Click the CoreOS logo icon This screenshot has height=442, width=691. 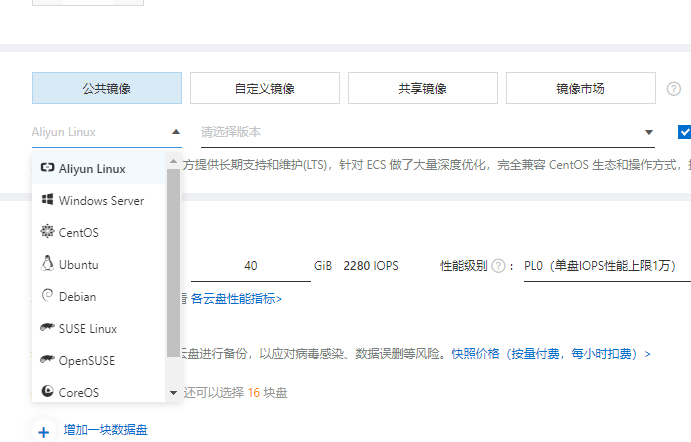click(47, 391)
